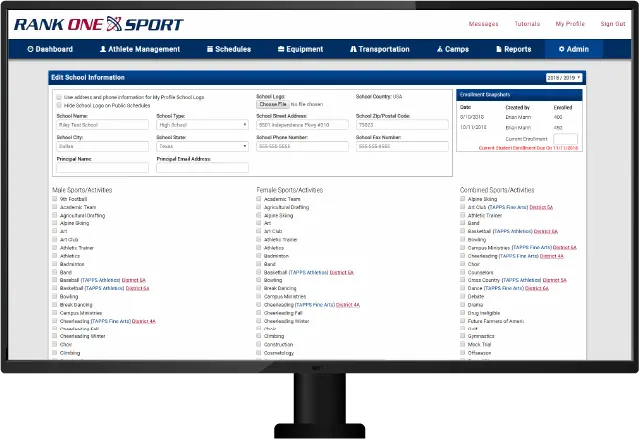Viewport: 639px width, 439px height.
Task: Open the School Type dropdown
Action: tap(202, 125)
